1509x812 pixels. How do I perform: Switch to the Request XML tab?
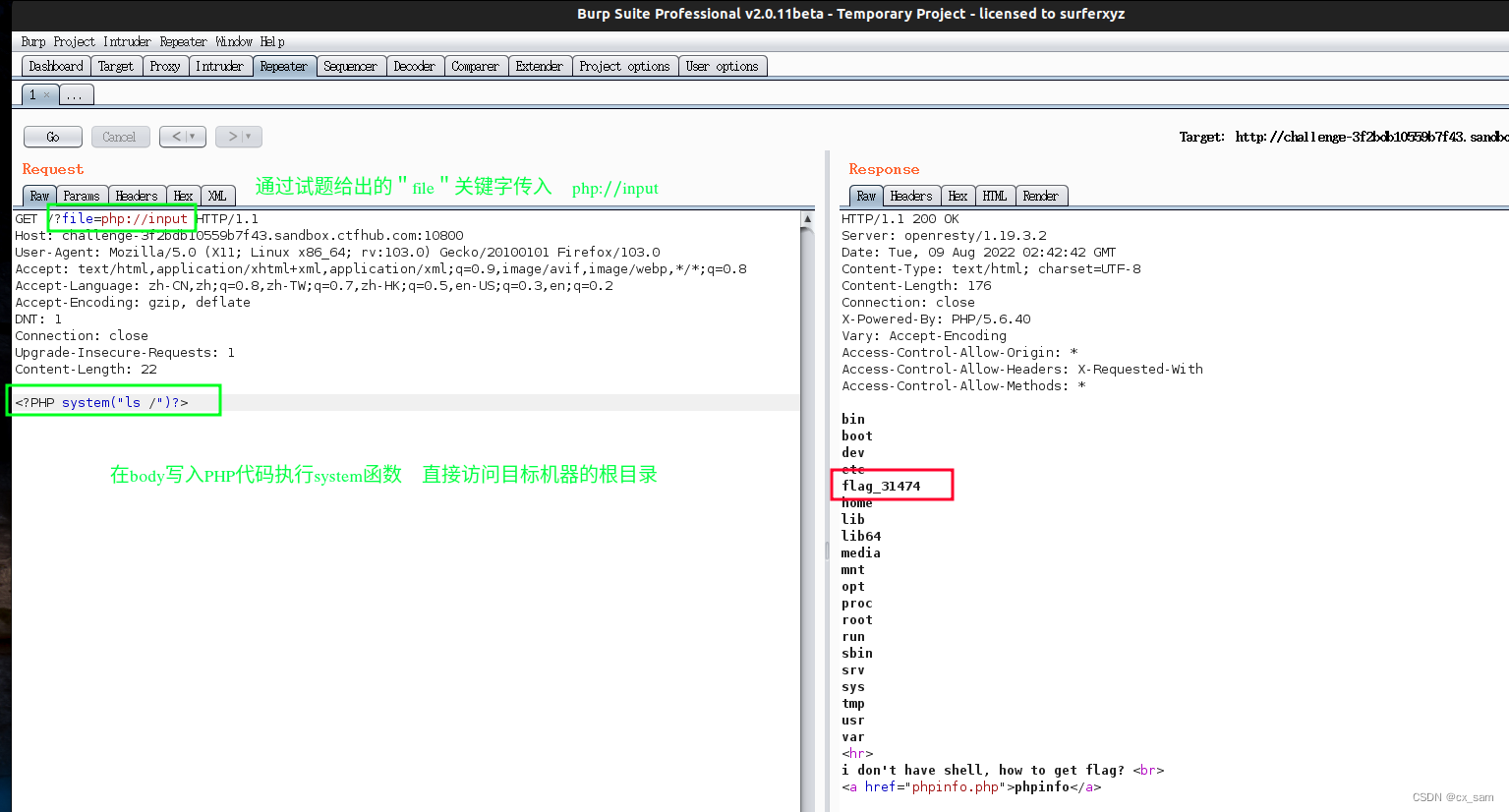217,196
